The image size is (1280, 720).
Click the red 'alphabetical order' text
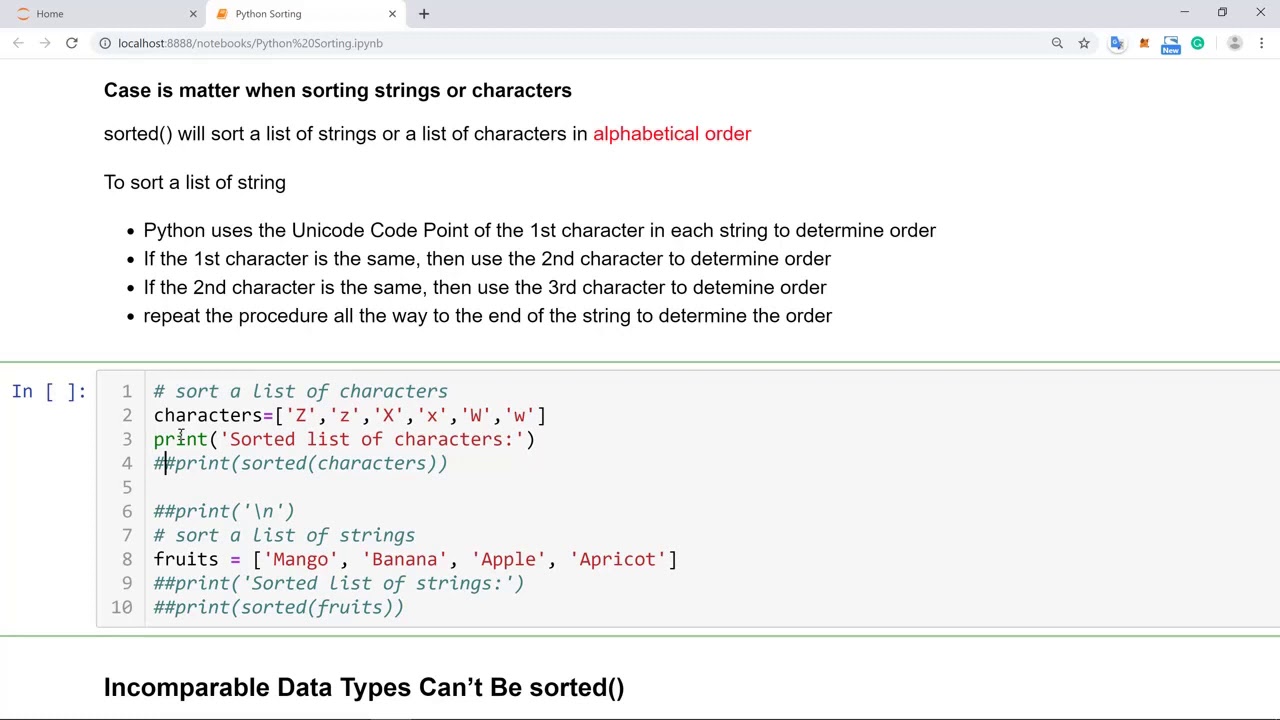(x=671, y=134)
